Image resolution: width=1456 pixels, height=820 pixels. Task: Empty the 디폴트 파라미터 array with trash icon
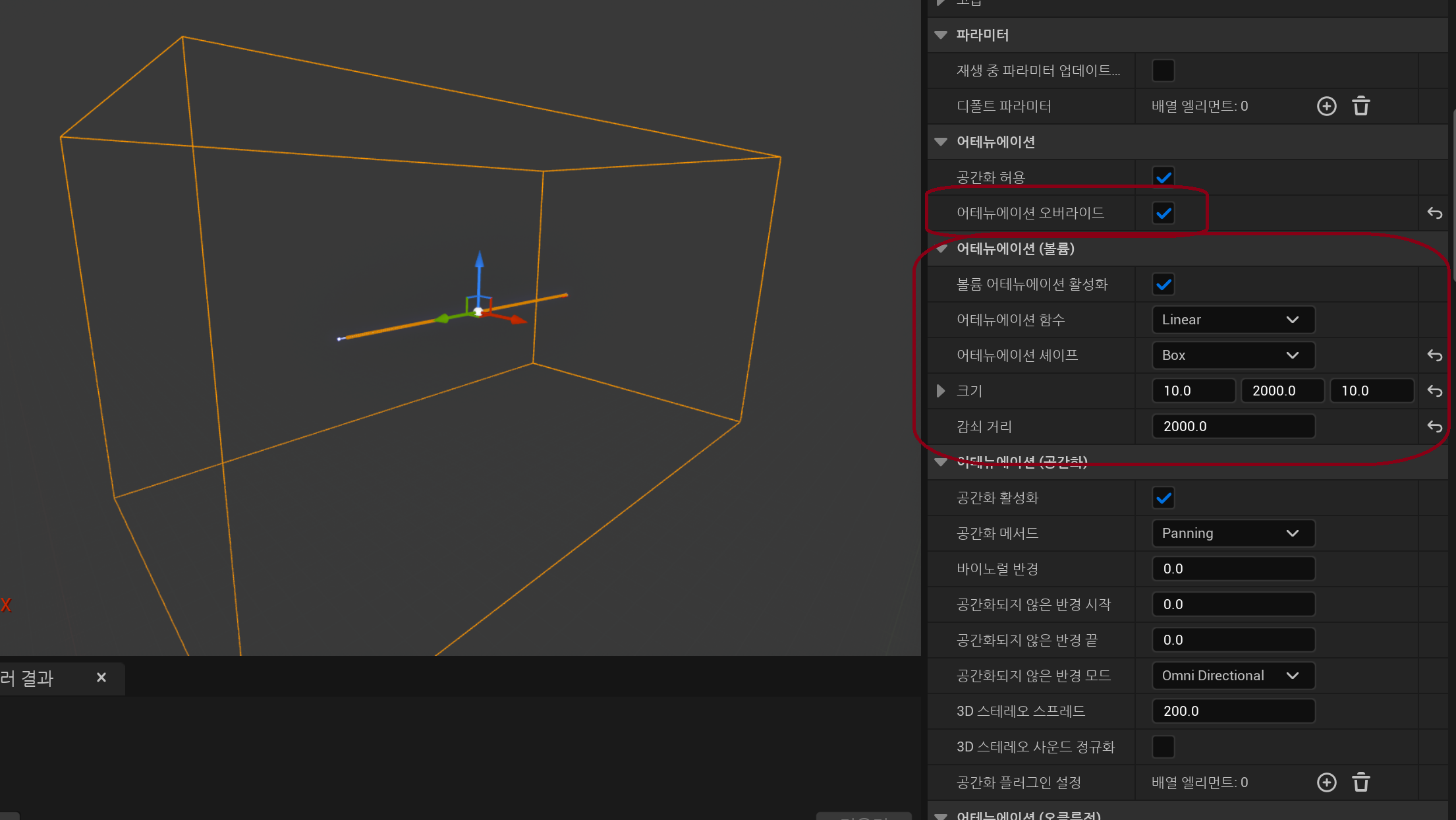coord(1361,106)
